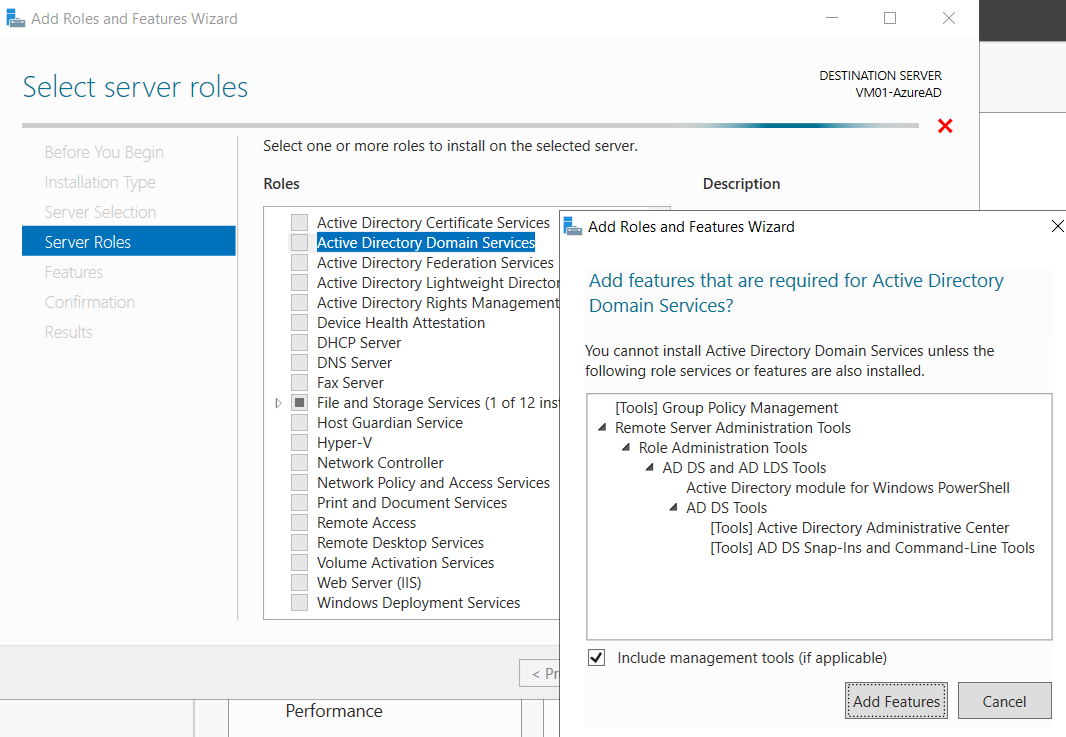Check Active Directory Rights Management role
This screenshot has height=737, width=1066.
pos(299,303)
